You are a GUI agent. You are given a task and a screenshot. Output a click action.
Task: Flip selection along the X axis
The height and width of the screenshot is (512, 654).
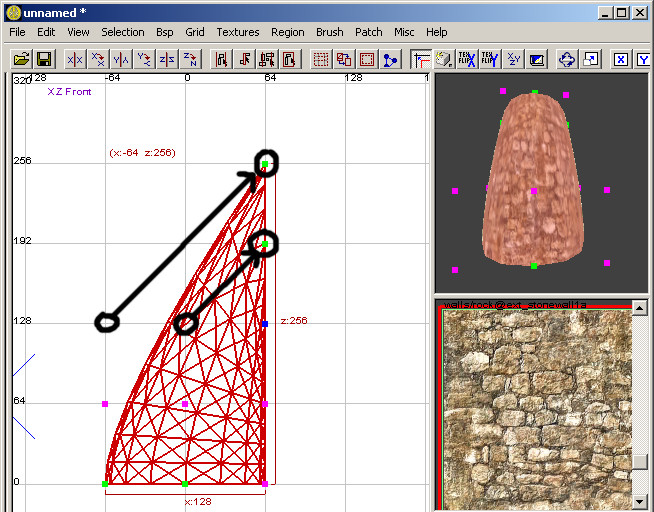75,60
